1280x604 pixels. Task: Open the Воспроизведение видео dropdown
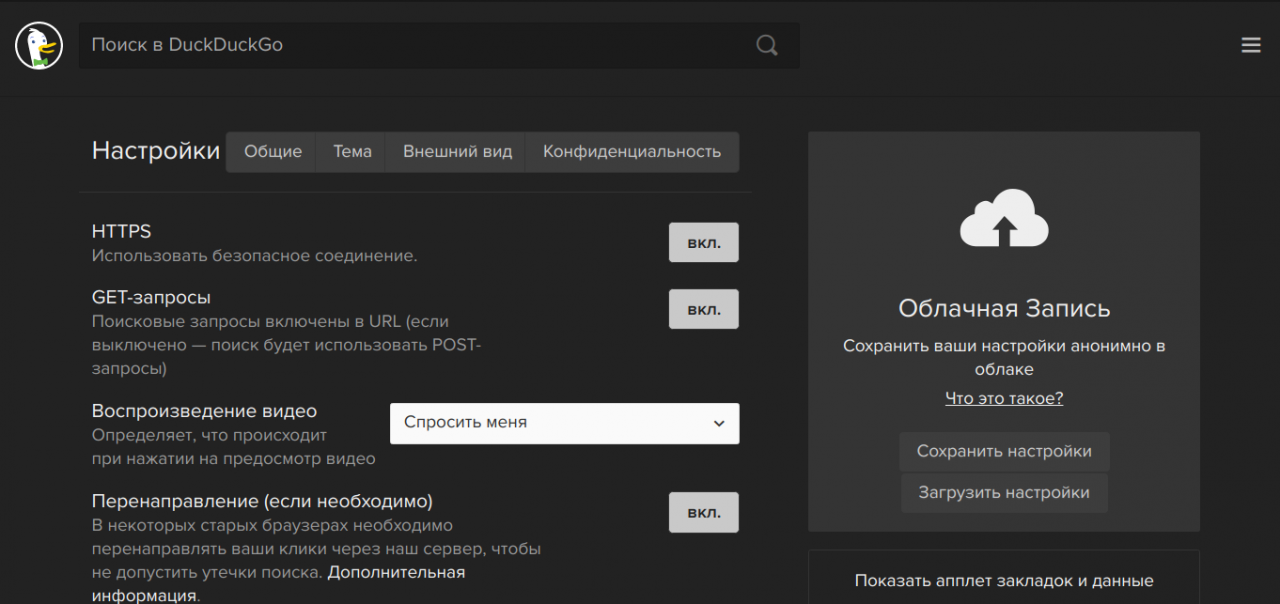564,423
